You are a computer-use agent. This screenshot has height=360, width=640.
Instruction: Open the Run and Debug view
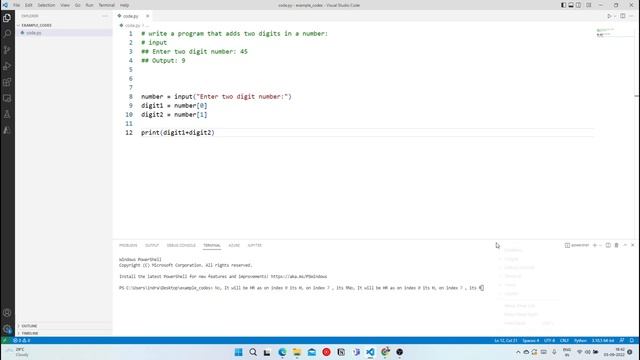pyautogui.click(x=7, y=66)
